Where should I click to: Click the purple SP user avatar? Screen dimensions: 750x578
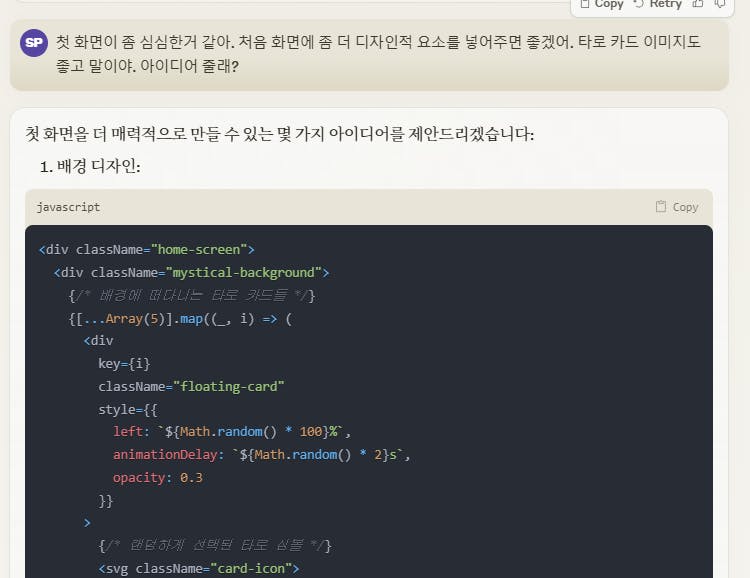(x=34, y=43)
